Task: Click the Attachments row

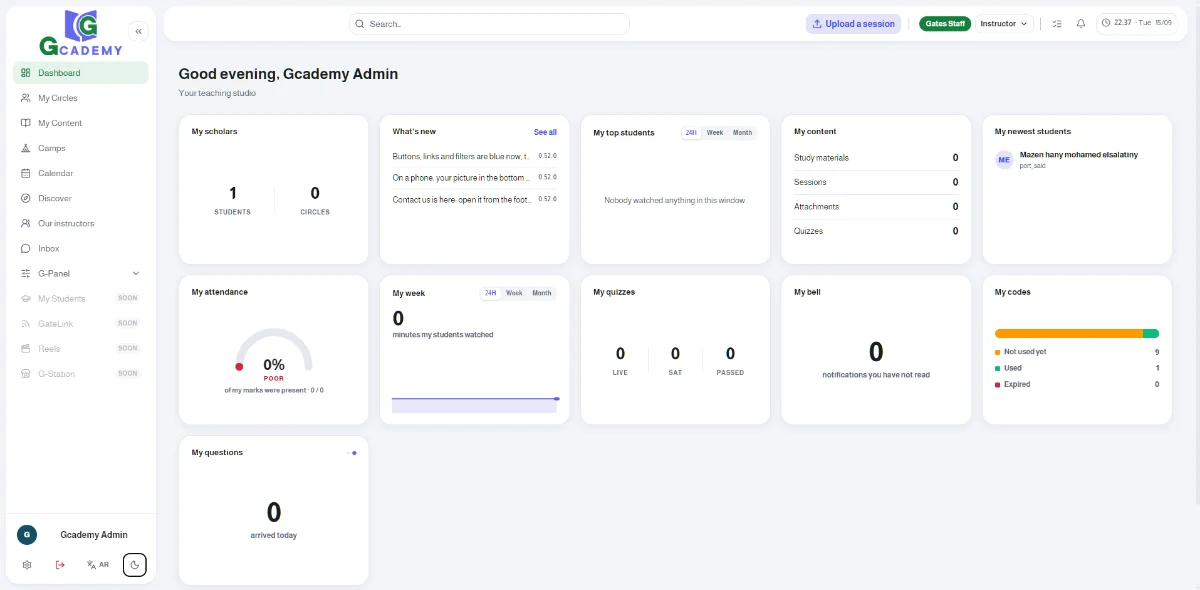Action: coord(876,207)
